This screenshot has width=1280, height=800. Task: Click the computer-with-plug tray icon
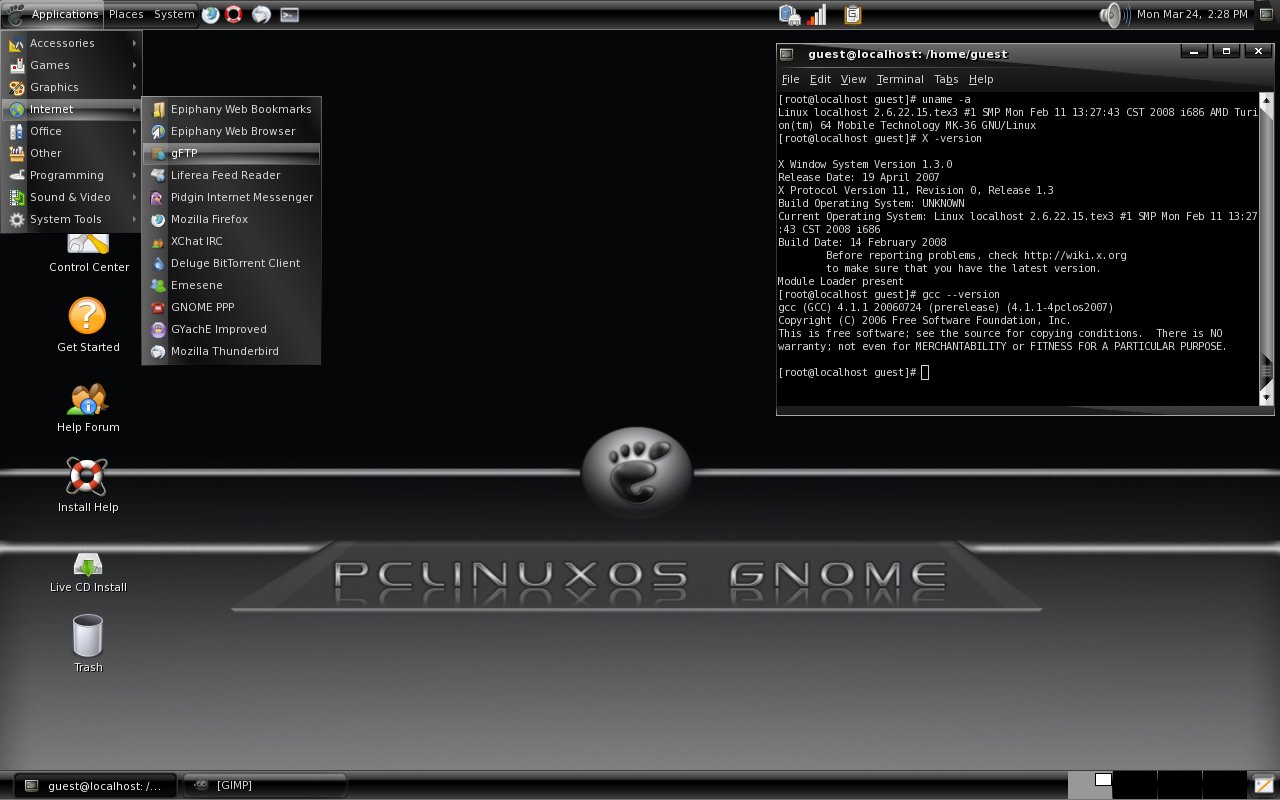point(790,14)
